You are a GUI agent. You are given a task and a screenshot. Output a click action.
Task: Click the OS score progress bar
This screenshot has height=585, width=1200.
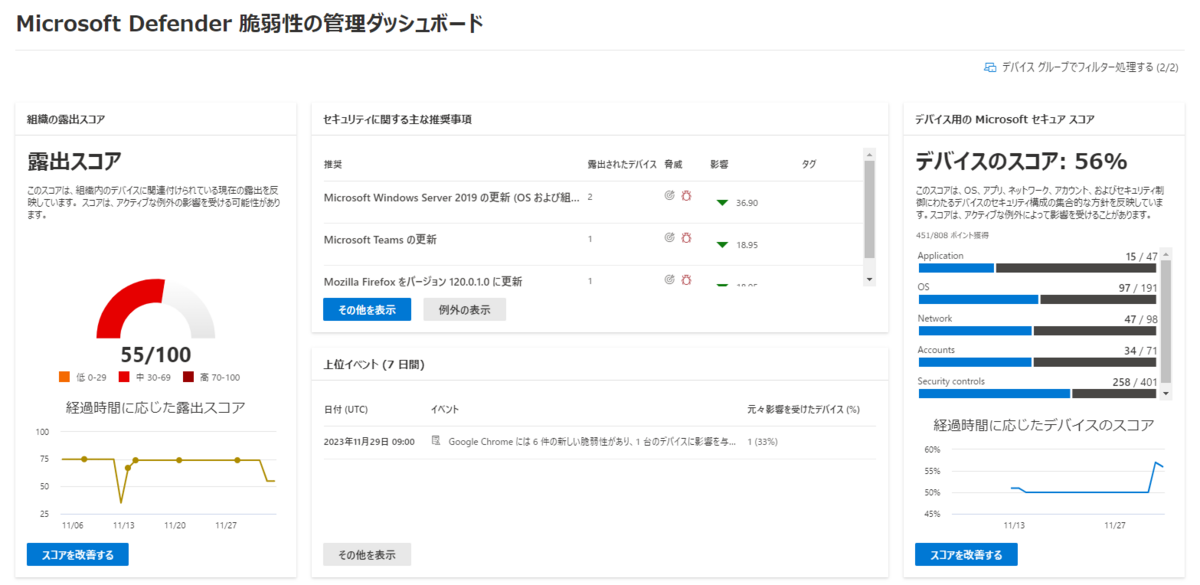[x=1037, y=299]
